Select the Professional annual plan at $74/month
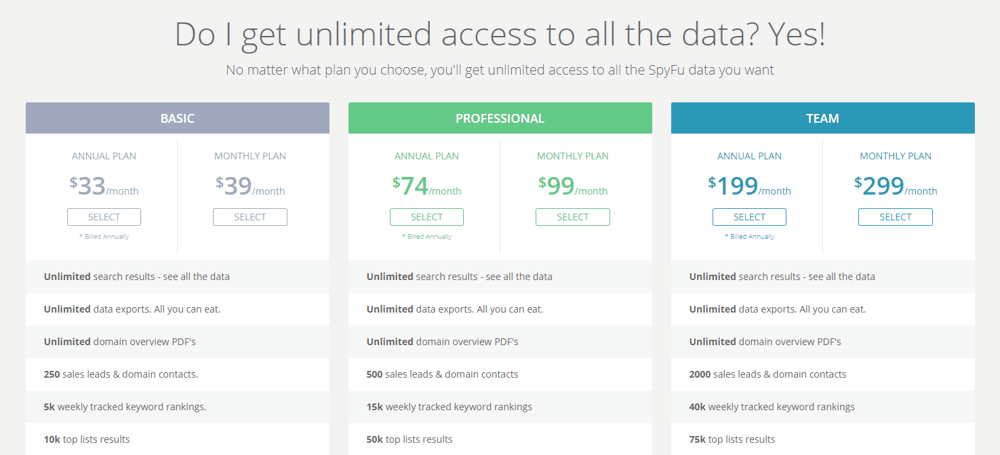Image resolution: width=1000 pixels, height=455 pixels. [427, 217]
